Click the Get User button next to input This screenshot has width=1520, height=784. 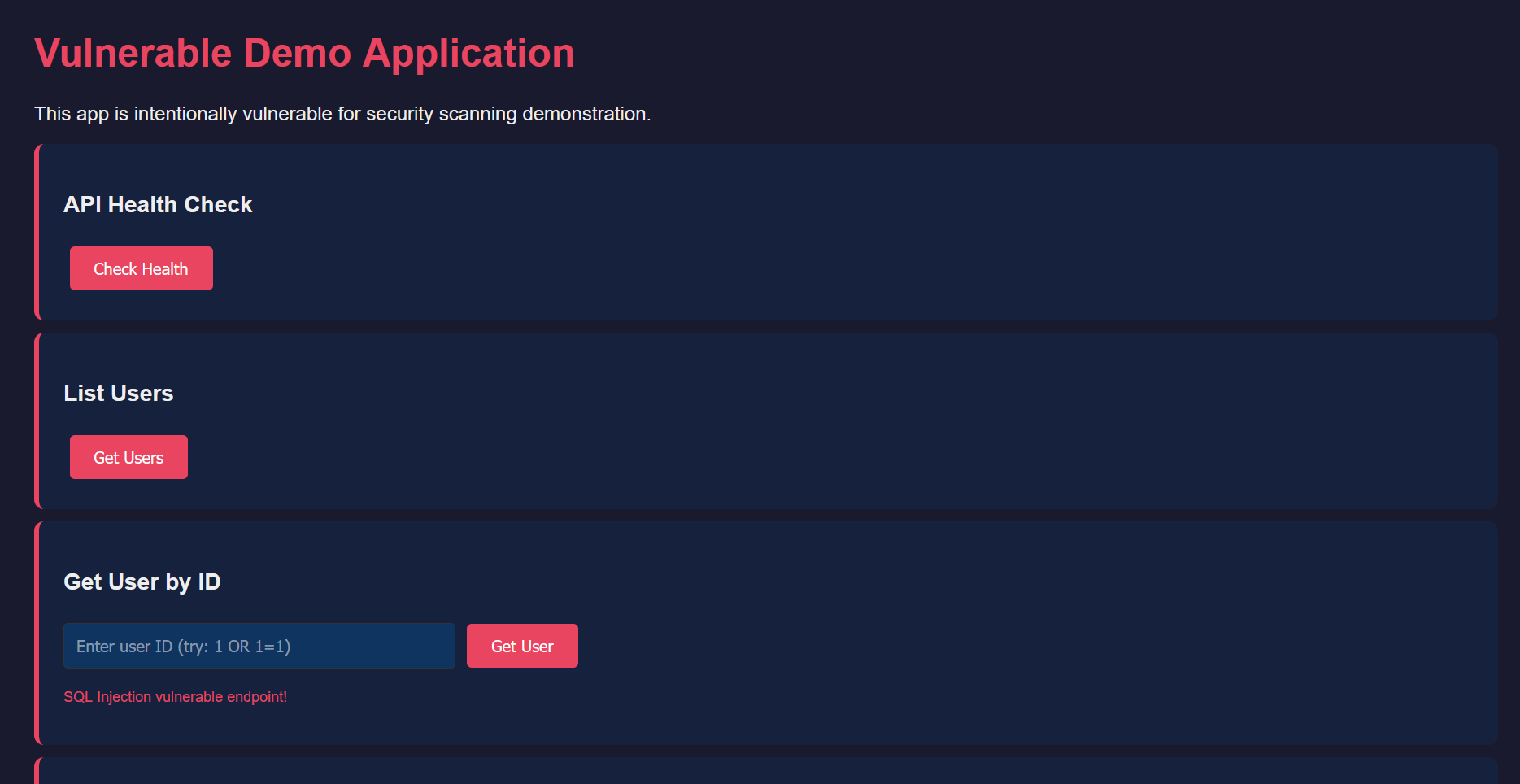pos(522,645)
